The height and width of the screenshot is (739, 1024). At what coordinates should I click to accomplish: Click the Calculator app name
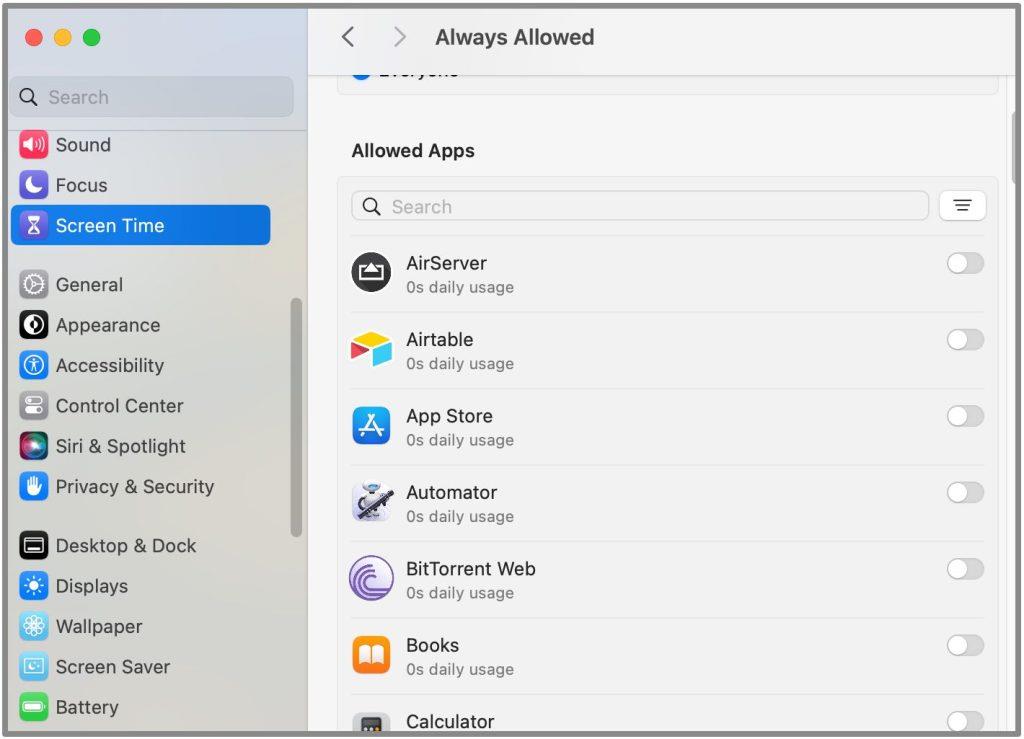tap(450, 722)
